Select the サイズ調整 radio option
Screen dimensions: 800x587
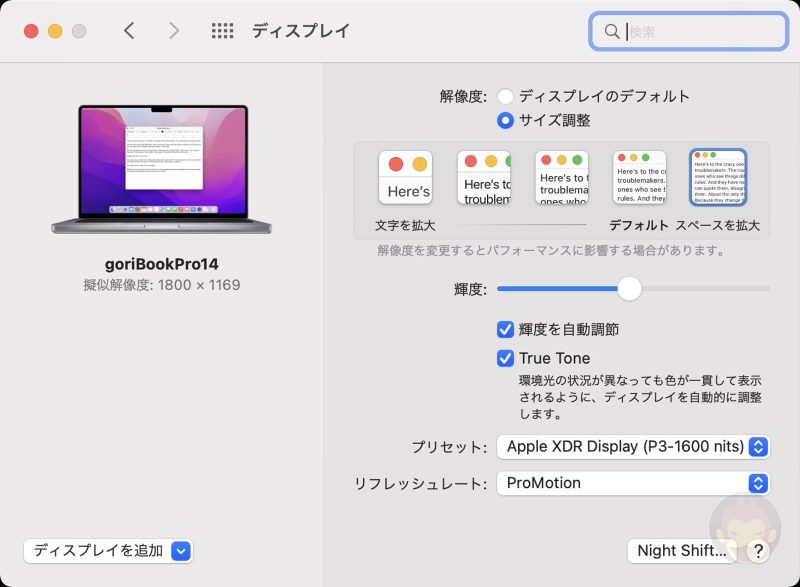(507, 118)
